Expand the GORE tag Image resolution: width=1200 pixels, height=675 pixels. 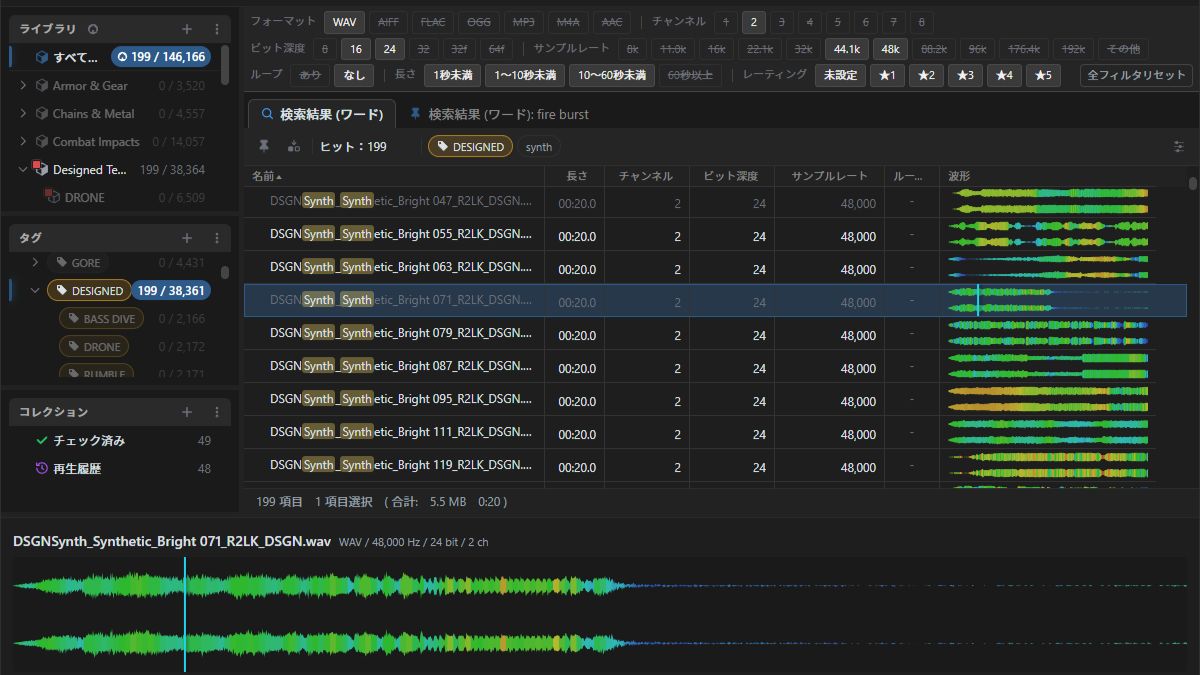tap(35, 262)
